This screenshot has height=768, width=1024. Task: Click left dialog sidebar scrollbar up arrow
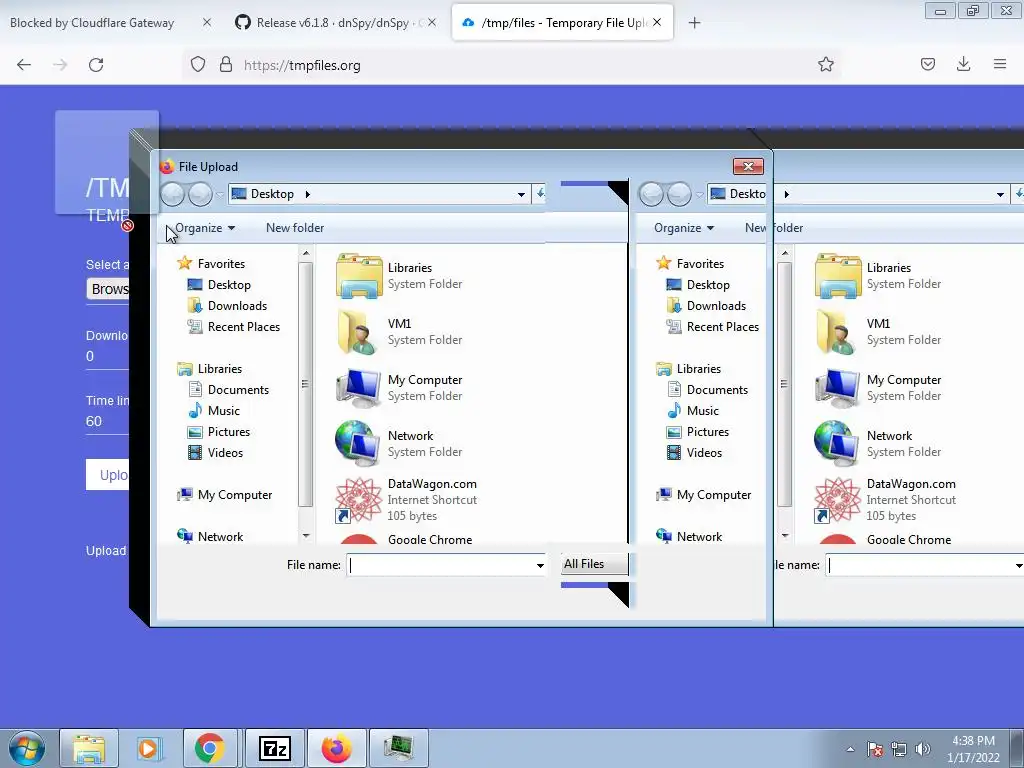coord(306,253)
